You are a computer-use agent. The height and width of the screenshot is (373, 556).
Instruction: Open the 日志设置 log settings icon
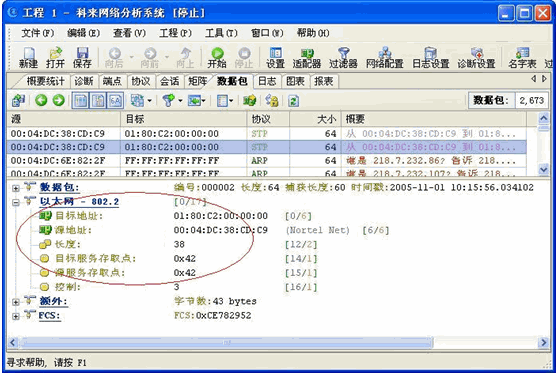point(430,57)
